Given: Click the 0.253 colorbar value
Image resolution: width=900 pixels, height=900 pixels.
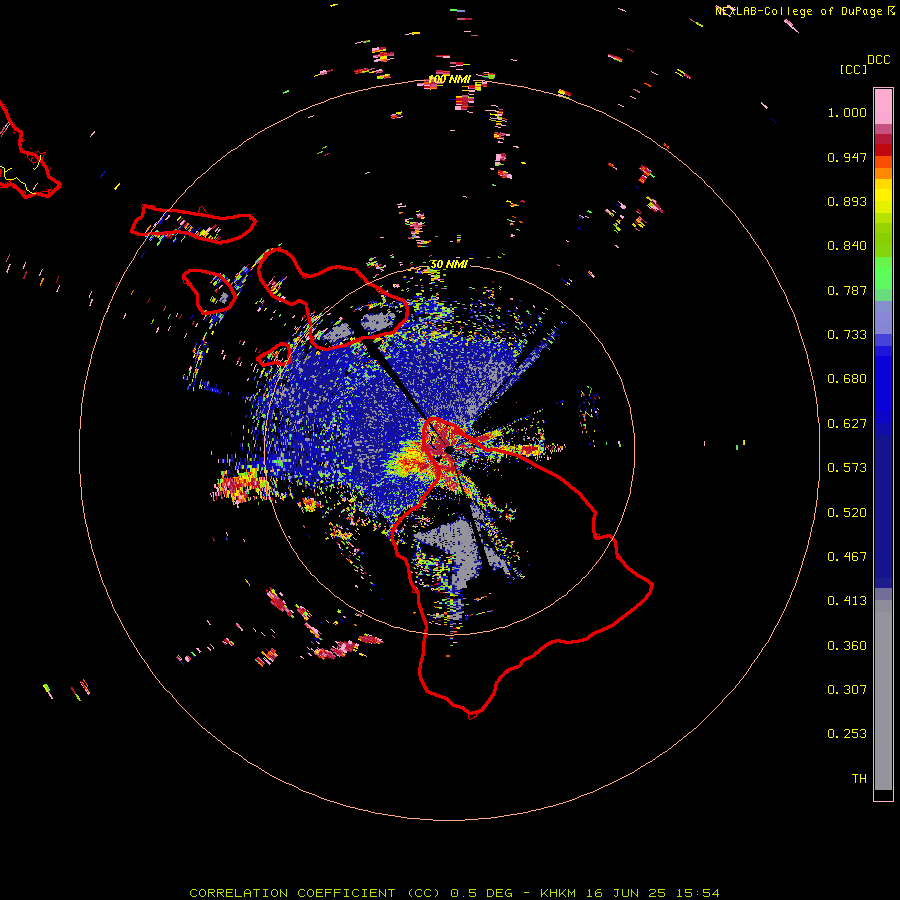Looking at the screenshot, I should (x=847, y=734).
